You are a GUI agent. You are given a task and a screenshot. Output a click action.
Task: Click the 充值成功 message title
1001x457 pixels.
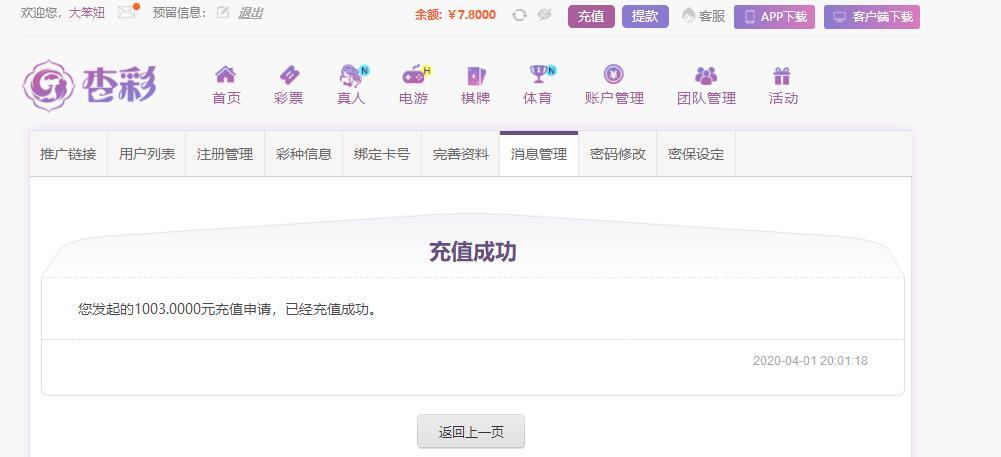[472, 252]
